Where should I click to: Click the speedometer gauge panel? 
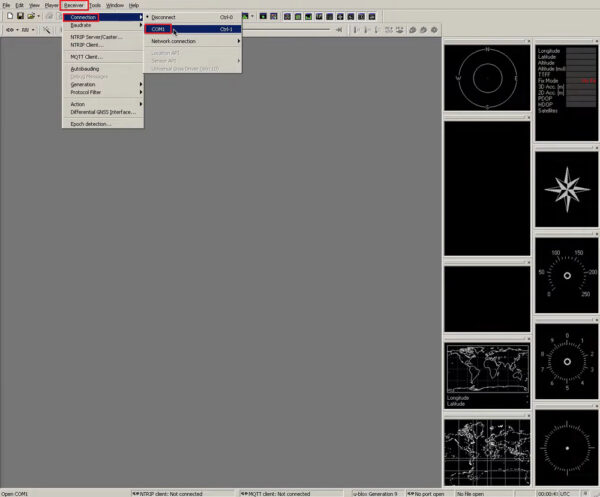tap(566, 274)
